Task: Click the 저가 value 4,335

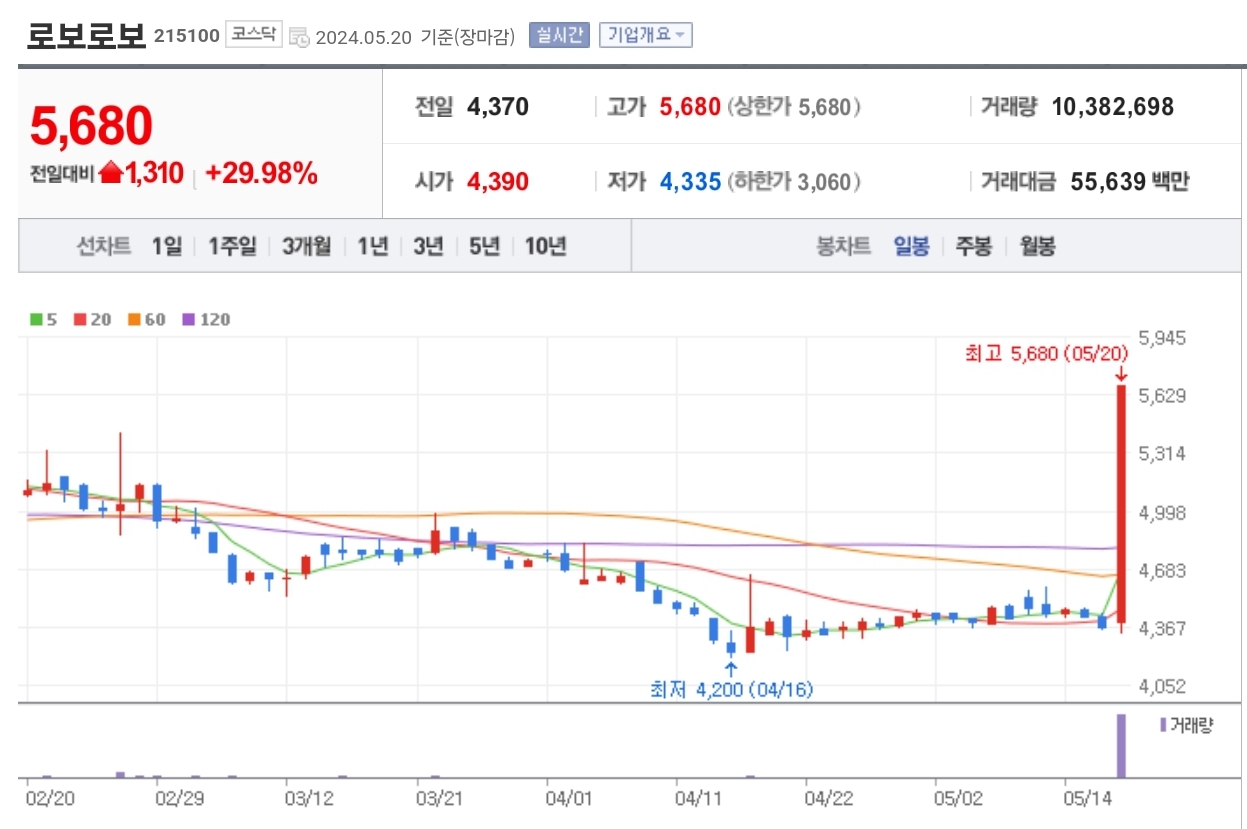Action: pyautogui.click(x=690, y=182)
